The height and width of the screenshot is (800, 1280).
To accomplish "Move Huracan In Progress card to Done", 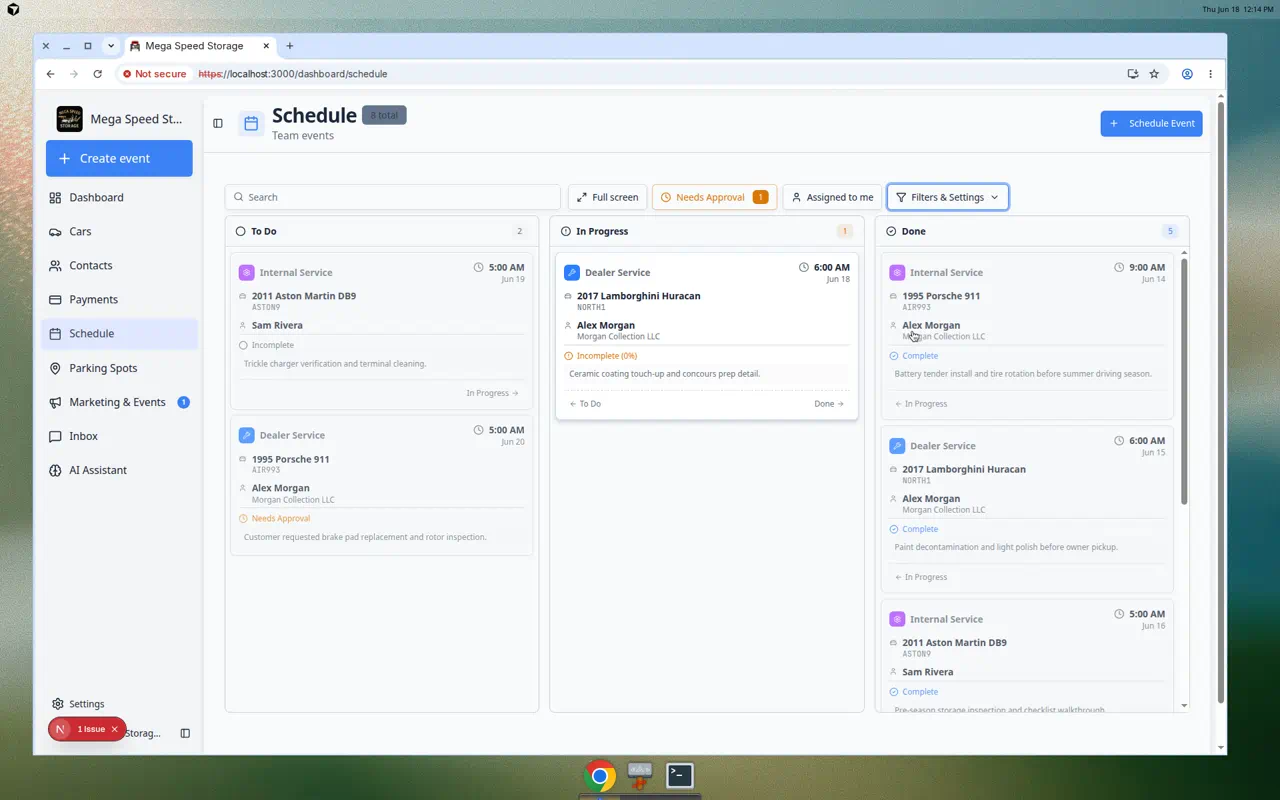I will coord(829,404).
